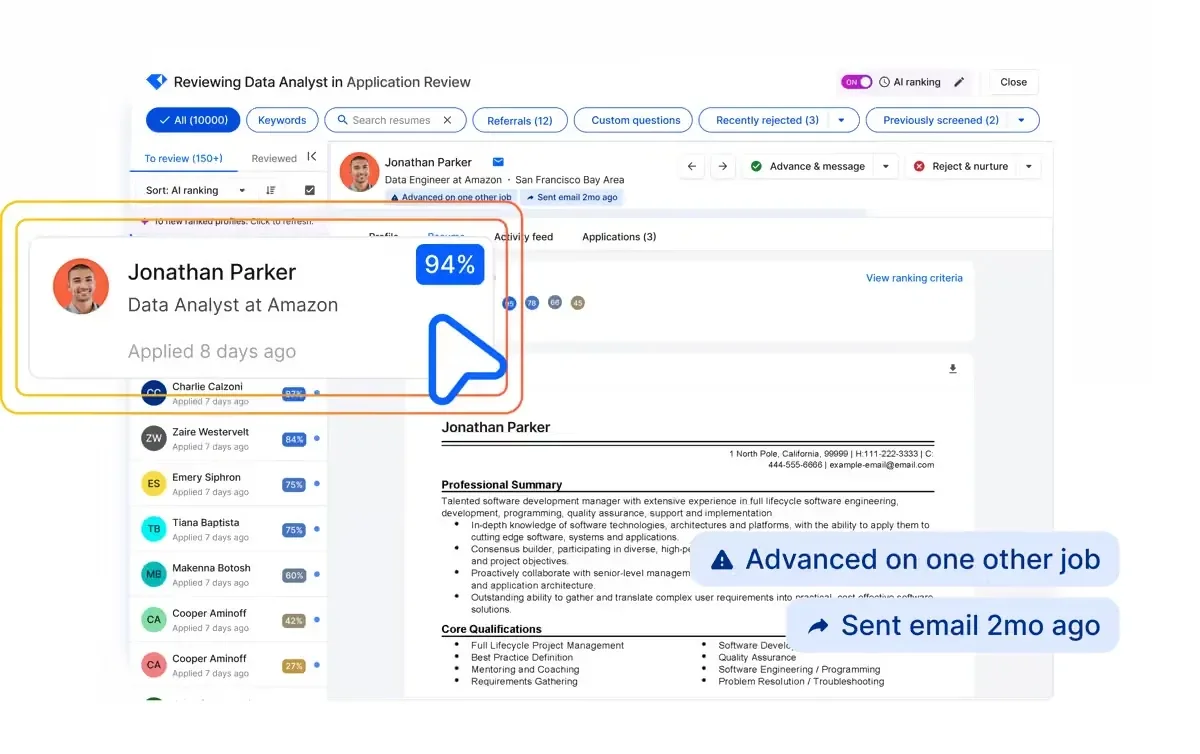Open dropdown arrow beside Reject & nurture

(1029, 166)
